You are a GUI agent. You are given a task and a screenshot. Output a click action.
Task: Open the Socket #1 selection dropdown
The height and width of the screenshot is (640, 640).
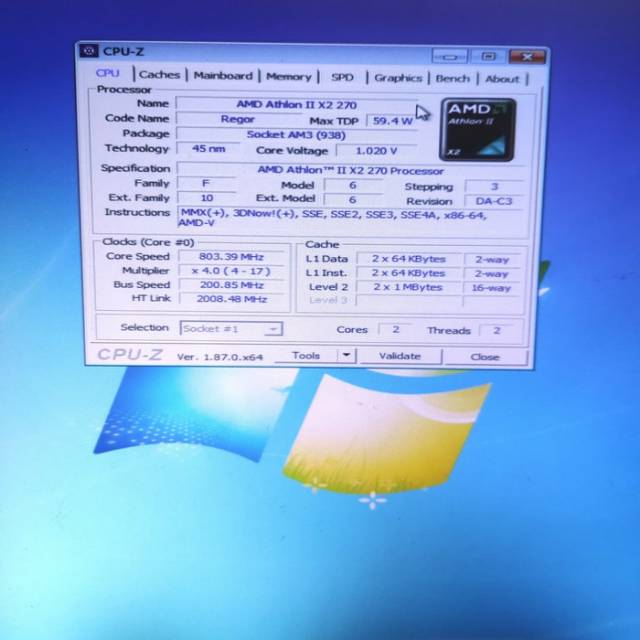[x=231, y=328]
